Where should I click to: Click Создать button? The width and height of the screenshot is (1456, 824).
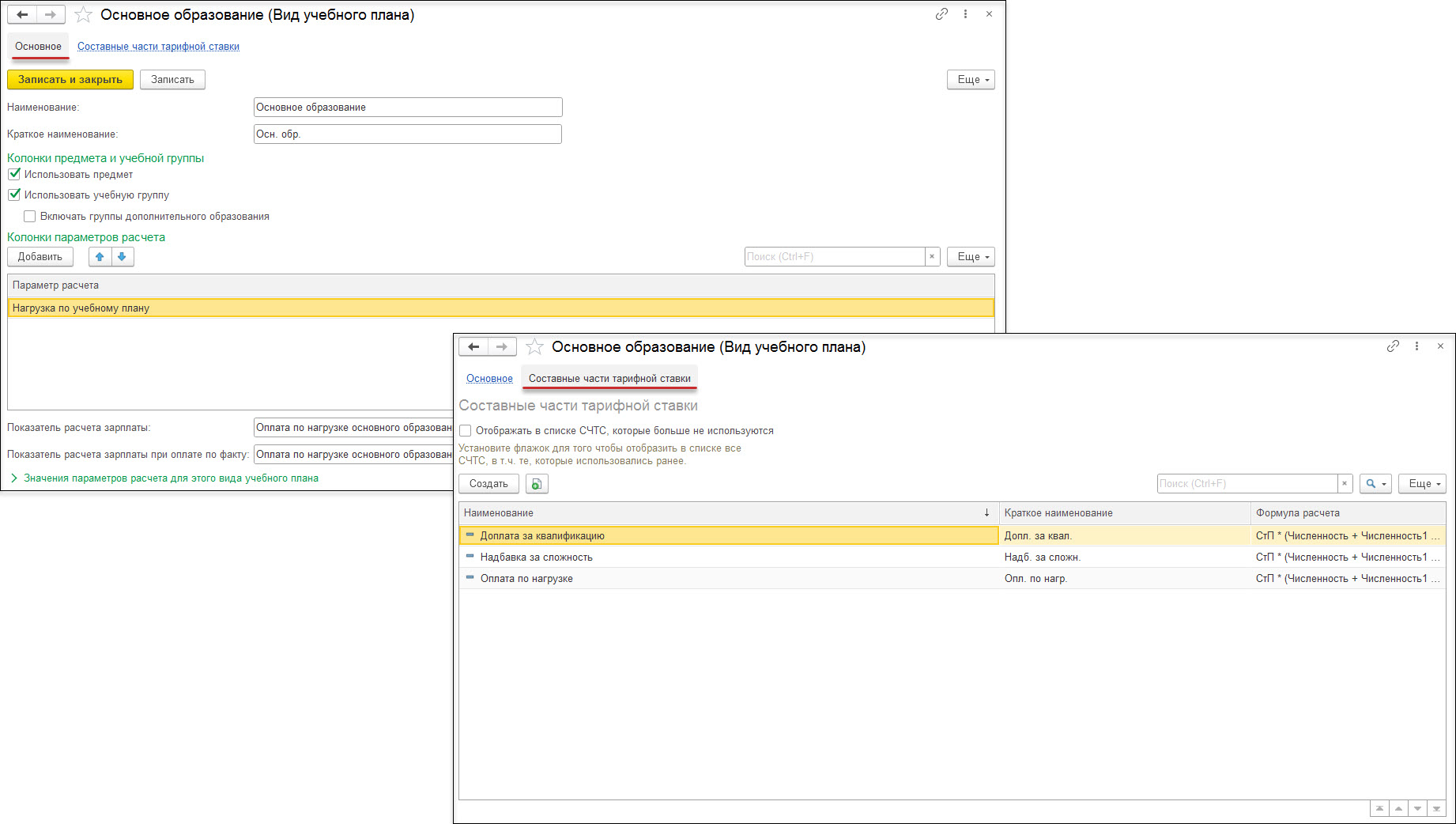coord(488,483)
